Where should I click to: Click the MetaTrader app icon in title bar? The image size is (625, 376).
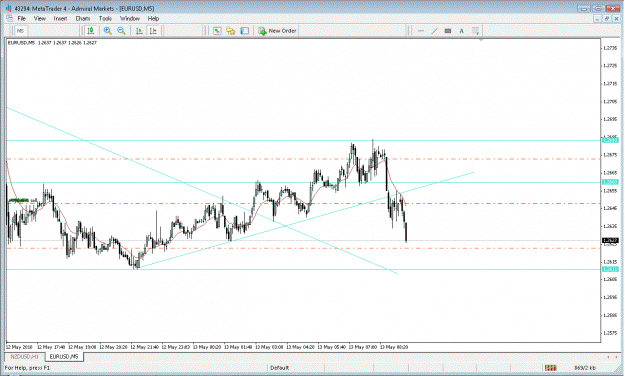pyautogui.click(x=8, y=8)
